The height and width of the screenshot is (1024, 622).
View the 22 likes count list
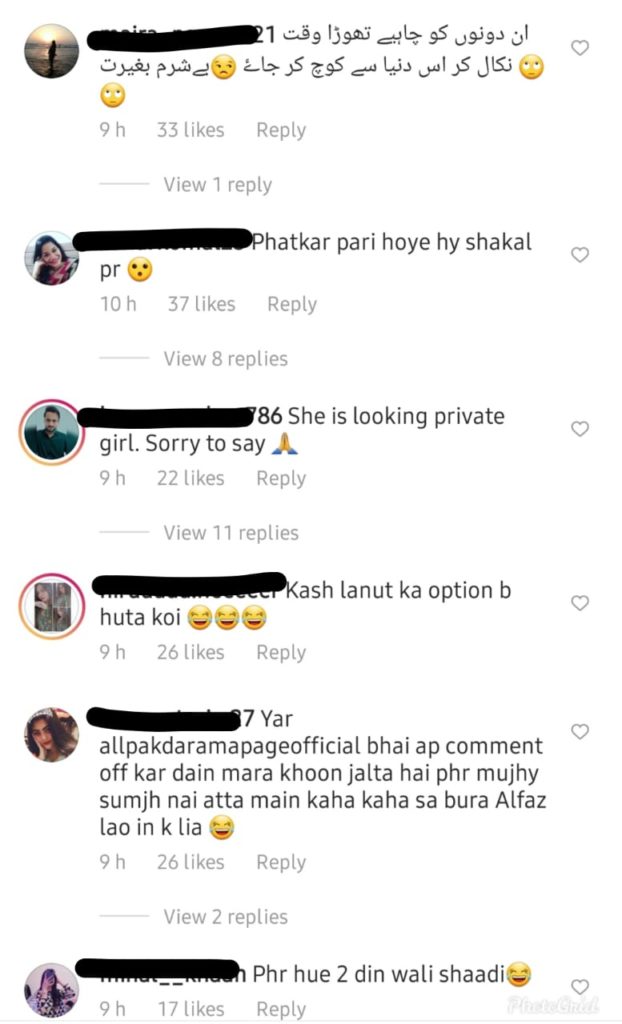190,479
